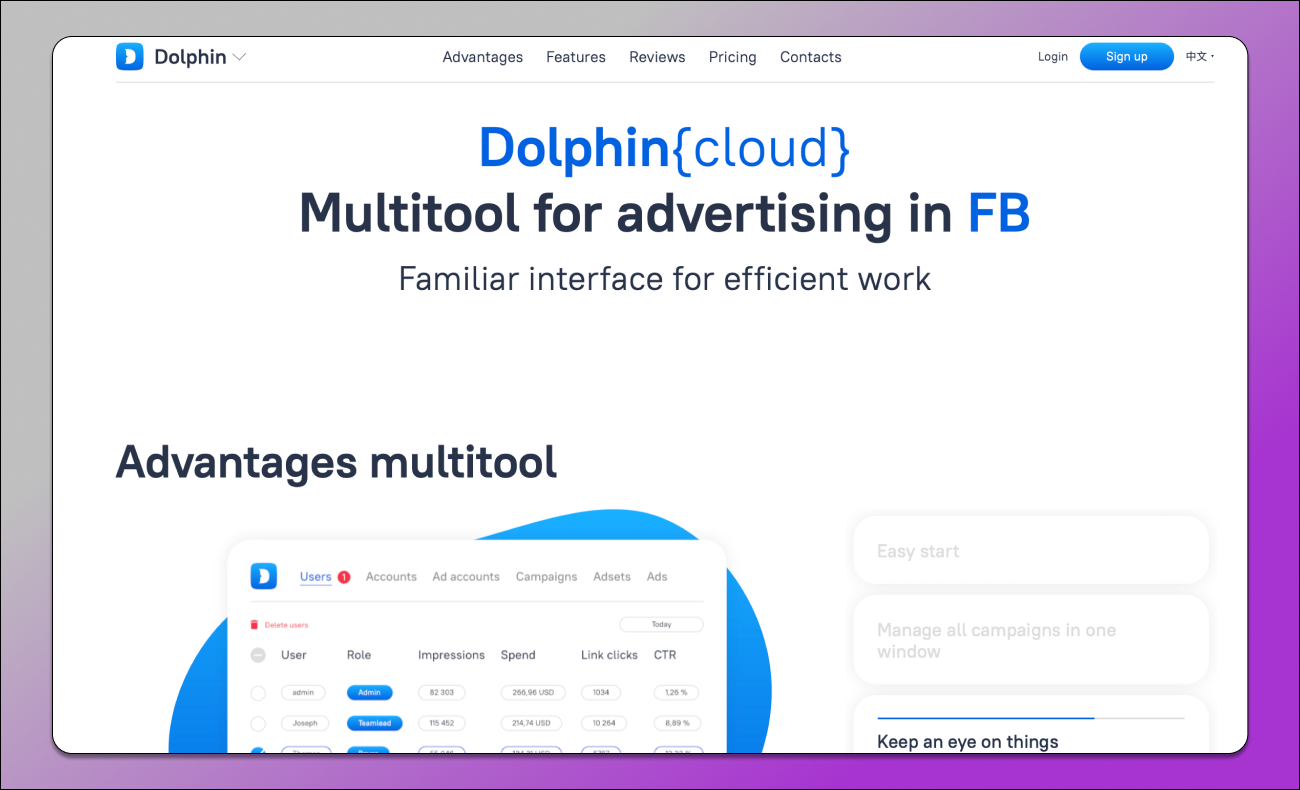Click the 266,96 USD spend value
The image size is (1300, 790).
[x=533, y=692]
